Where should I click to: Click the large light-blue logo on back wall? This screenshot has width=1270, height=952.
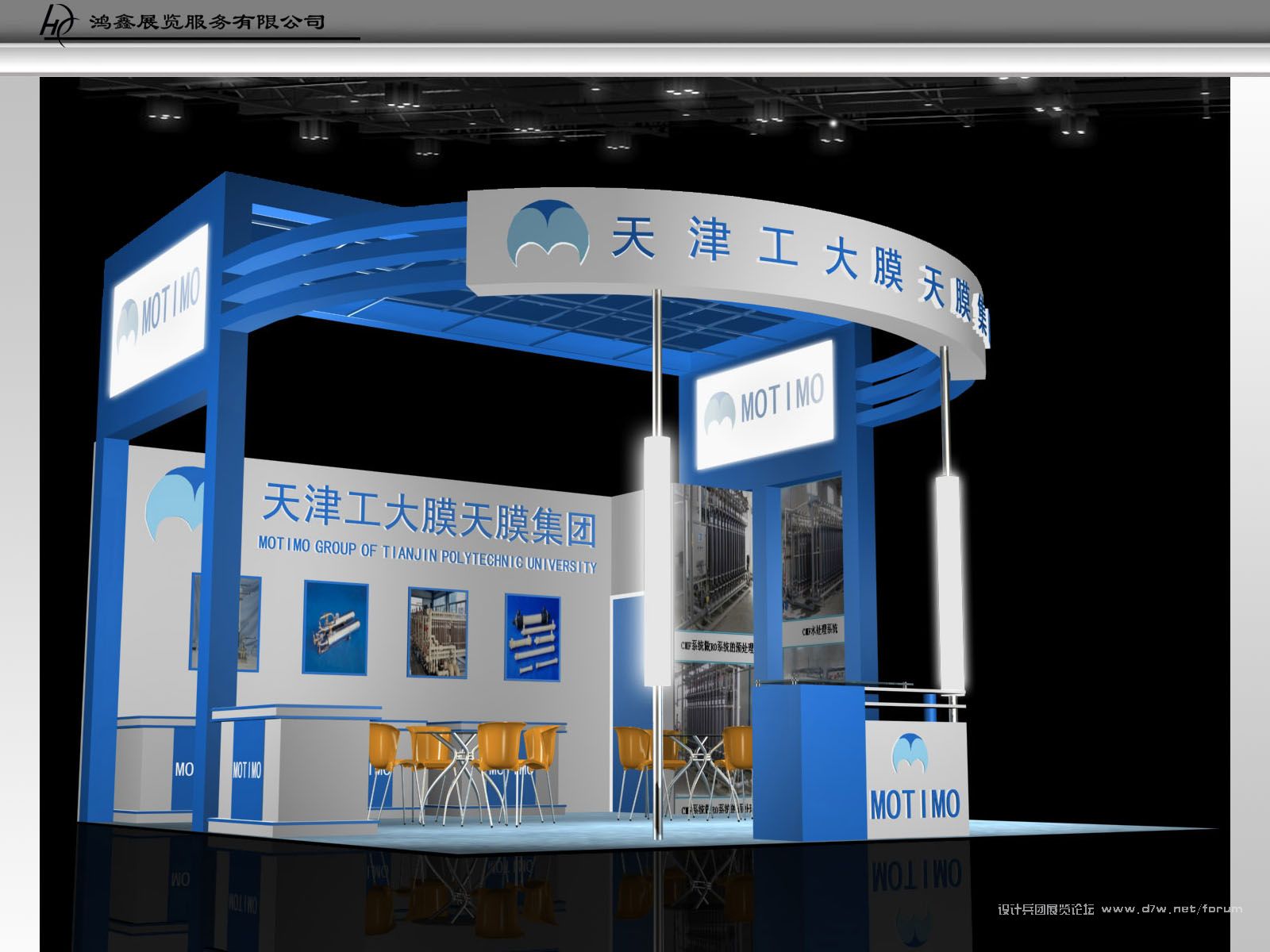point(176,505)
